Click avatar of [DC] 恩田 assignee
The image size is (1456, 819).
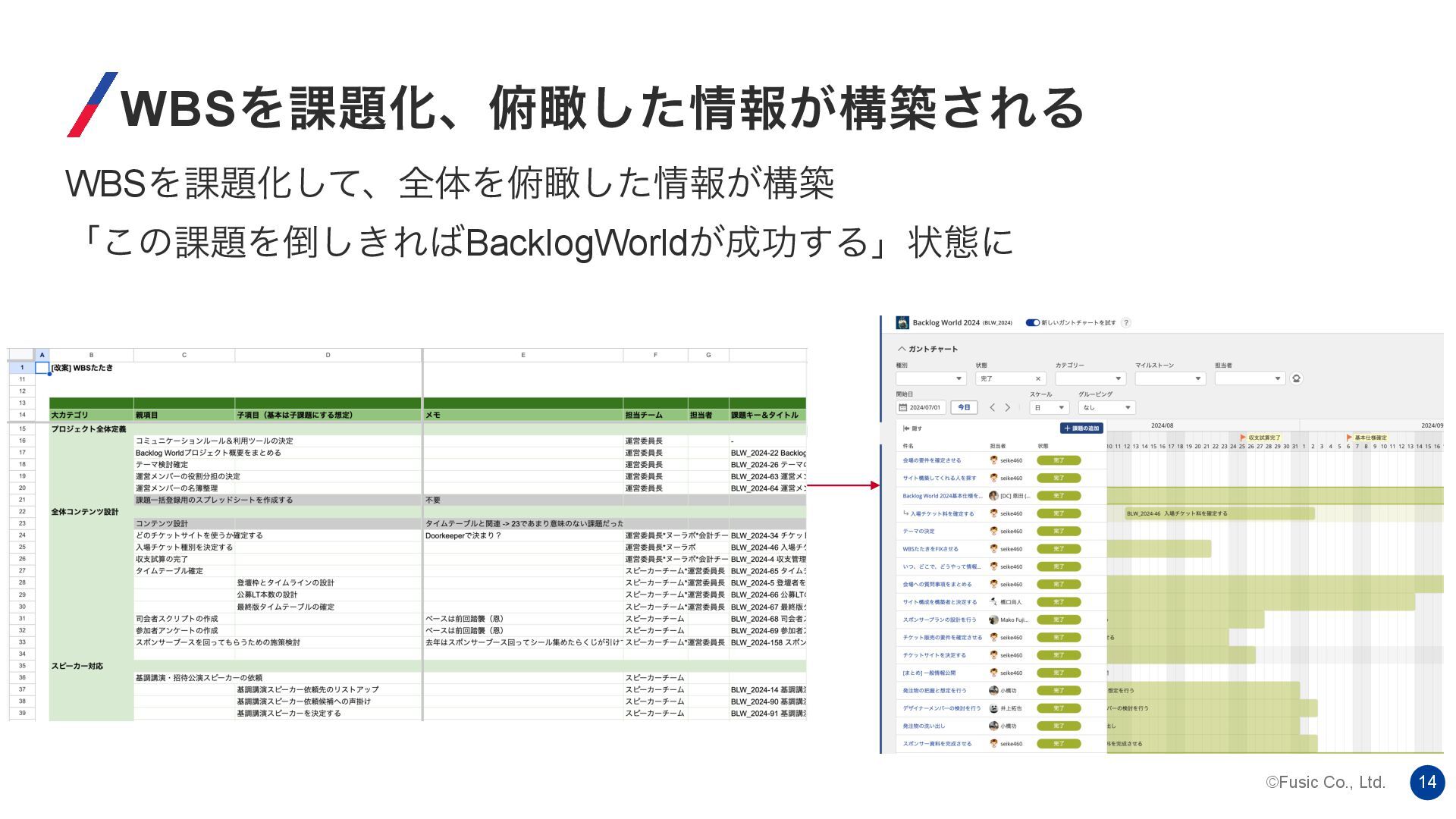point(993,496)
